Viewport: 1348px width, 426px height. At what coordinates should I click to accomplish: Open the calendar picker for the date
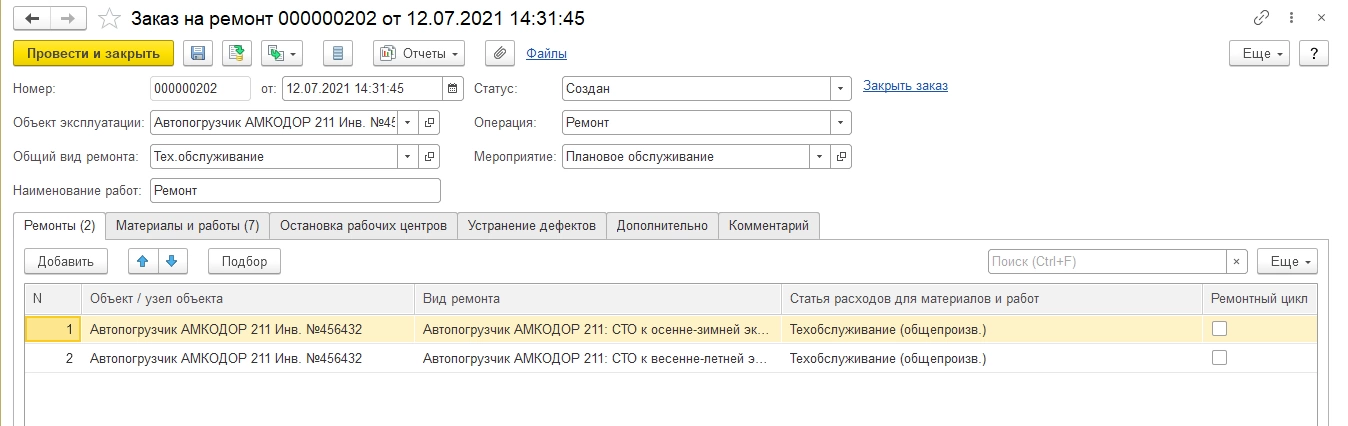point(454,88)
